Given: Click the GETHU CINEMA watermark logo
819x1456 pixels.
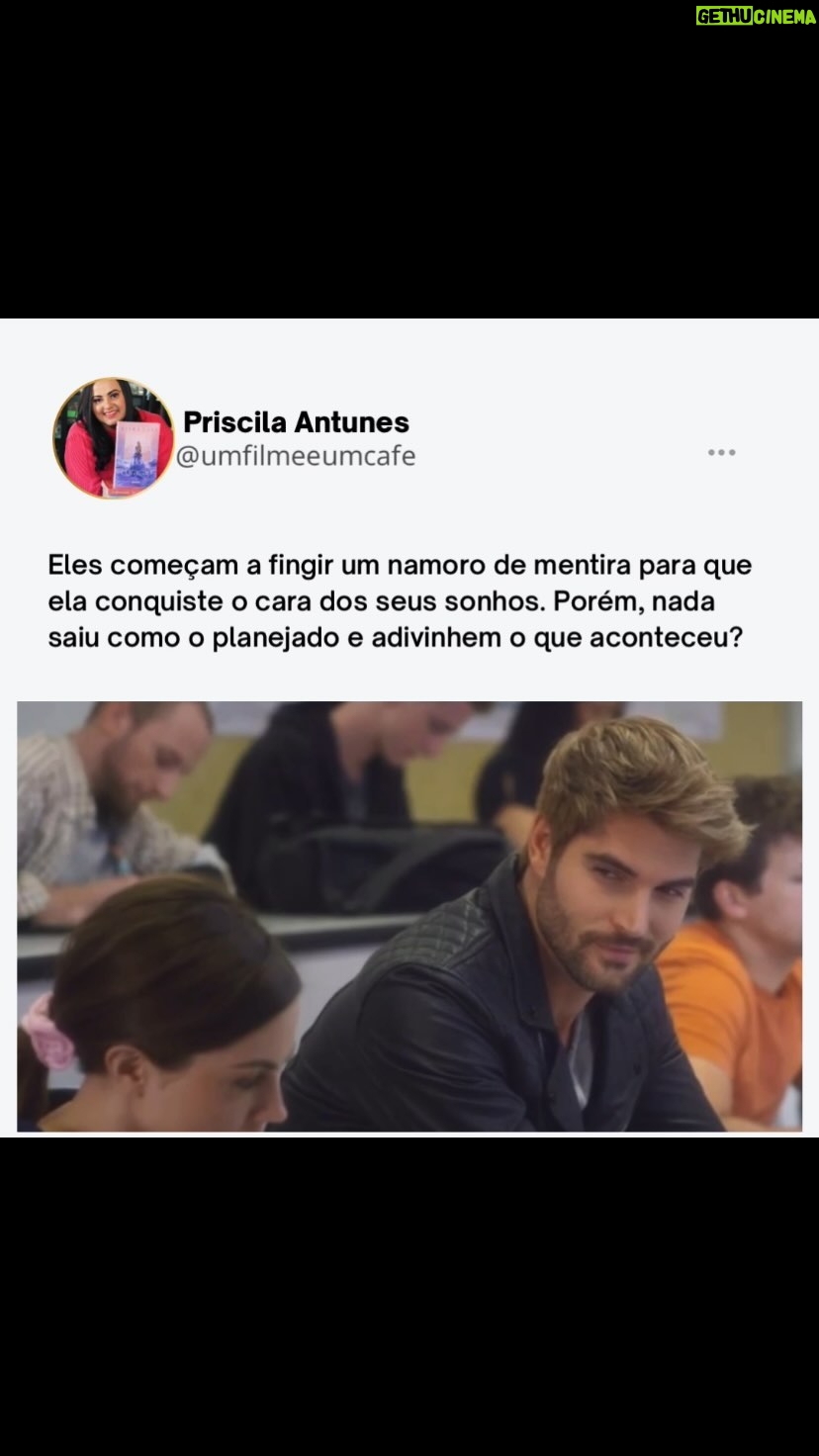Looking at the screenshot, I should click(756, 16).
